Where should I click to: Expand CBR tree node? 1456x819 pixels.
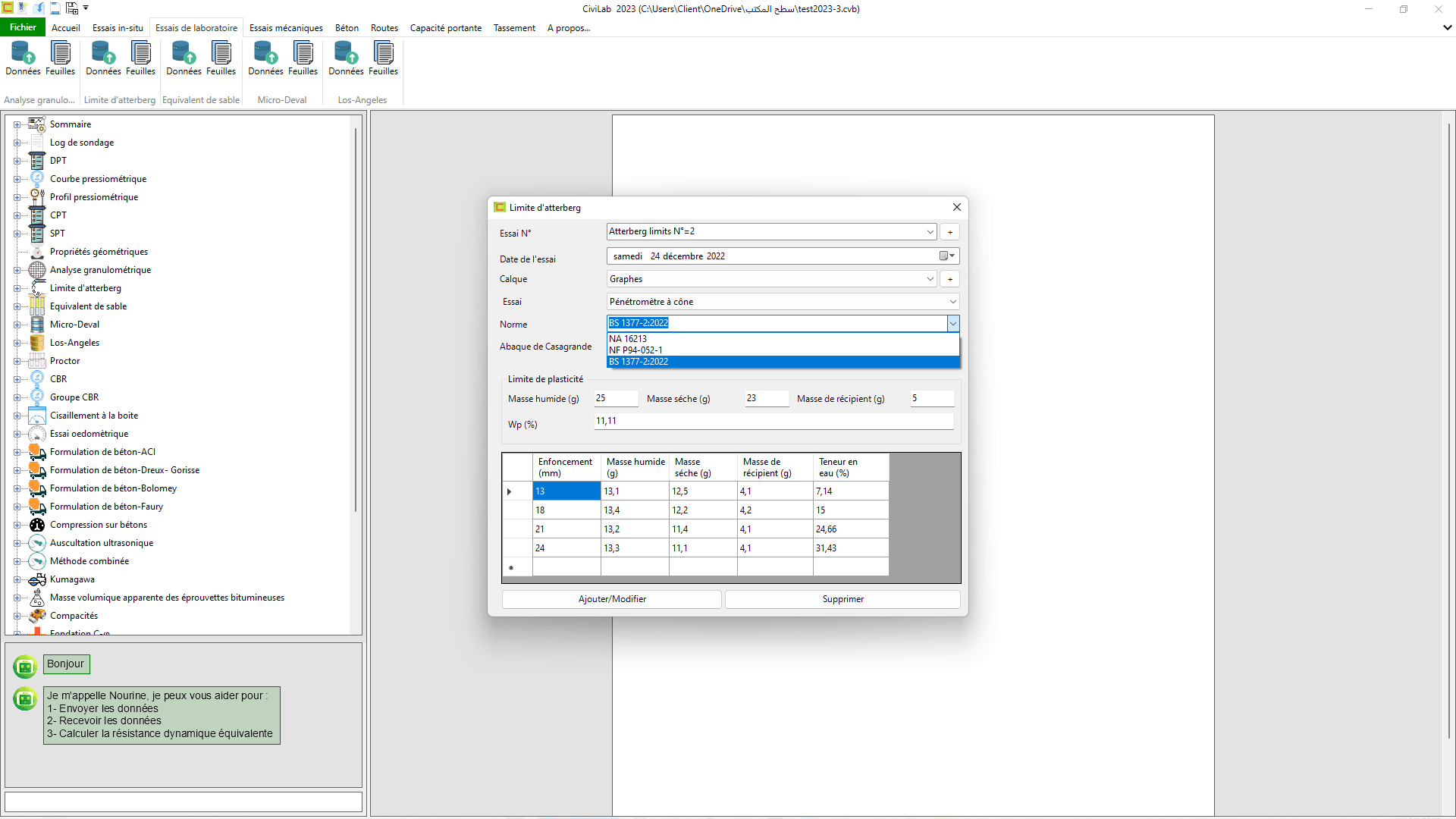click(x=17, y=379)
